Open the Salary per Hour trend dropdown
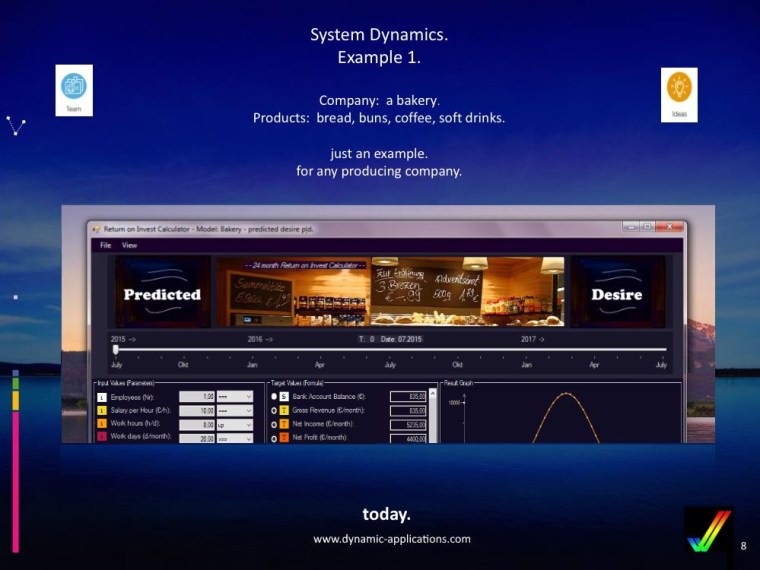The height and width of the screenshot is (570, 760). tap(236, 411)
